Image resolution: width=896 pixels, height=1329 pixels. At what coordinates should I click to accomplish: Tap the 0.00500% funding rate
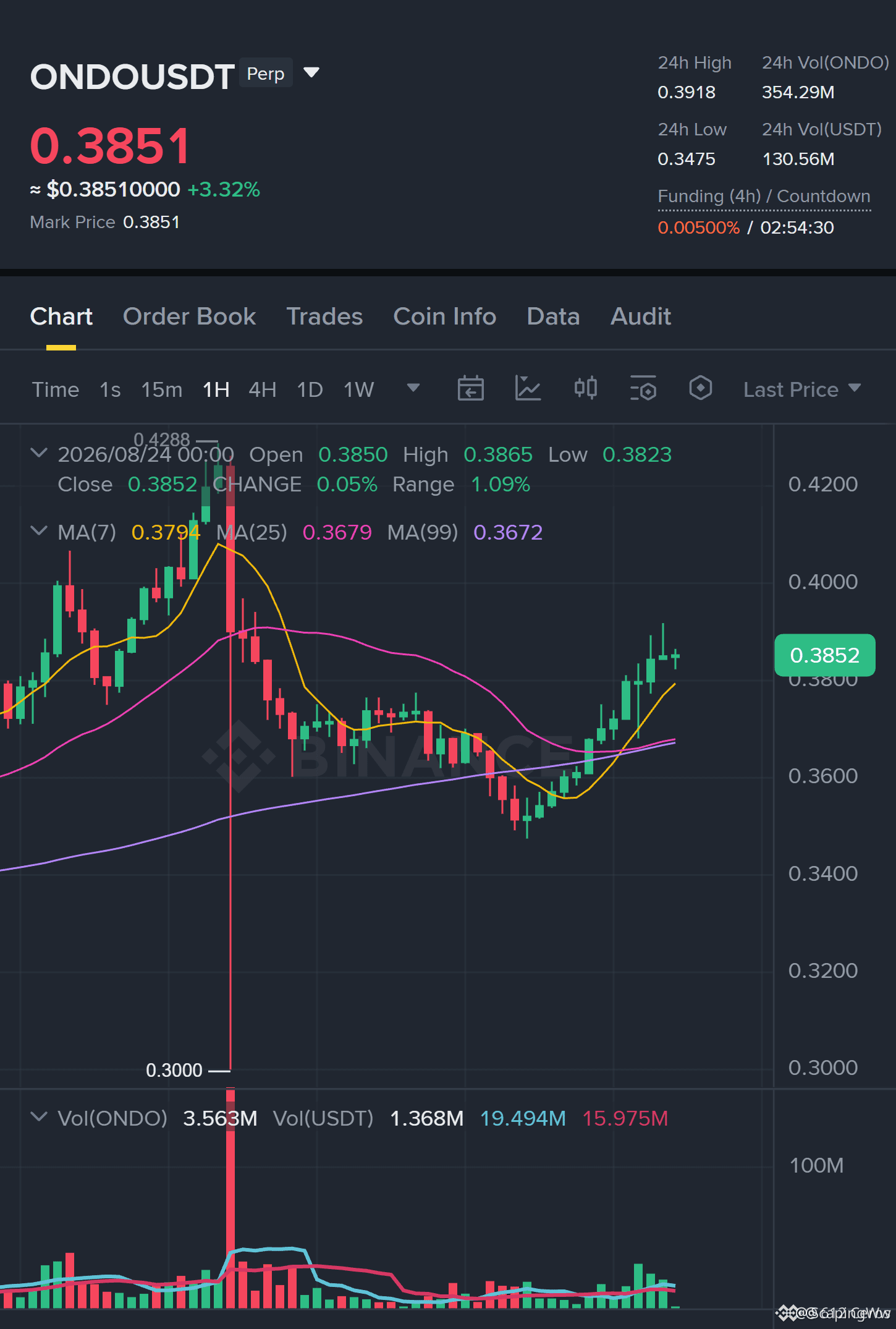coord(698,227)
